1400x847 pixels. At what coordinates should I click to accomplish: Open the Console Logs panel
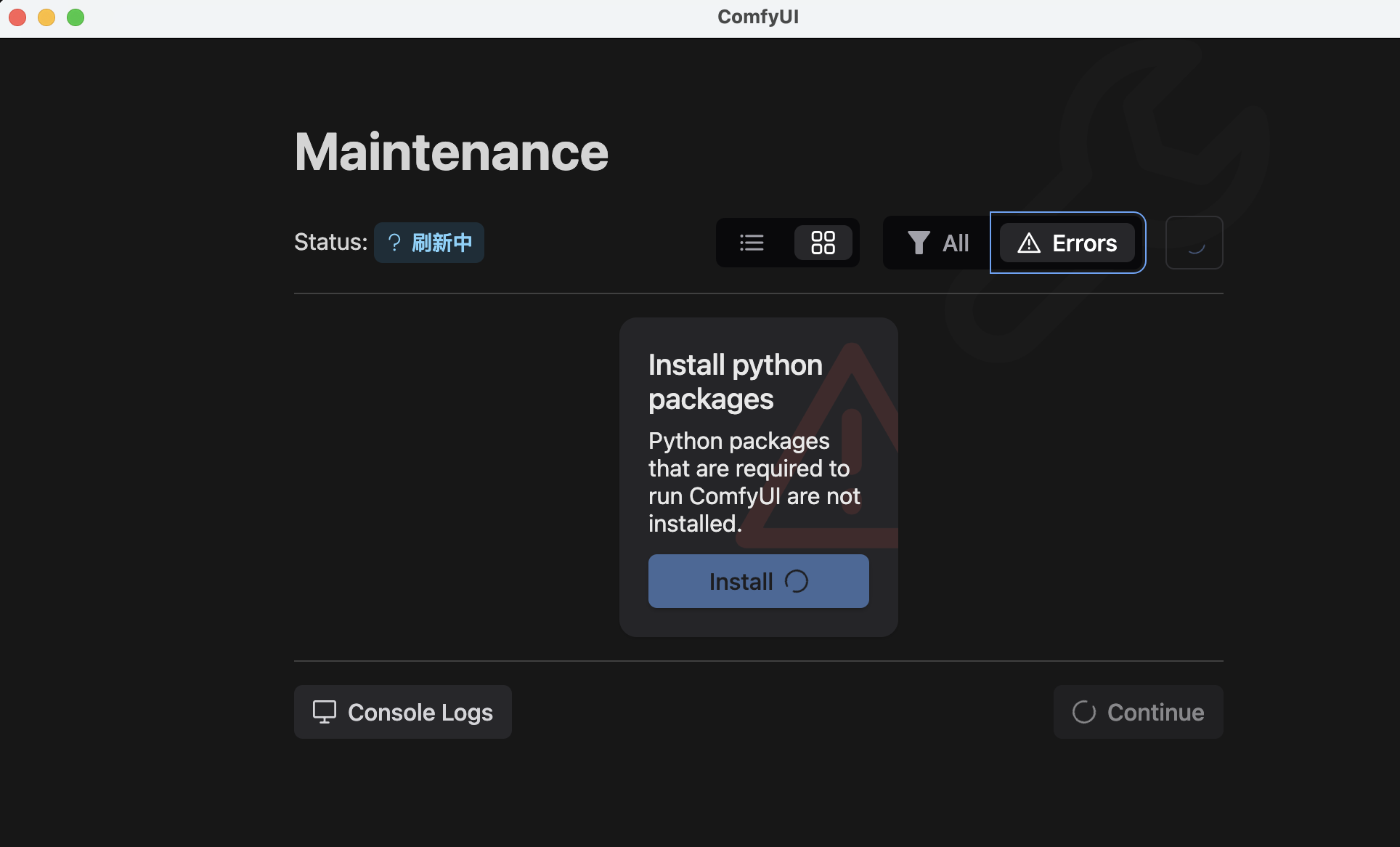pos(403,712)
